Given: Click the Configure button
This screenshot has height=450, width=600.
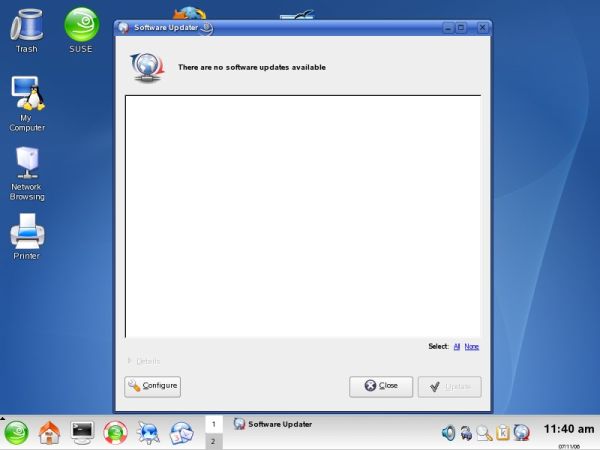Looking at the screenshot, I should point(152,386).
